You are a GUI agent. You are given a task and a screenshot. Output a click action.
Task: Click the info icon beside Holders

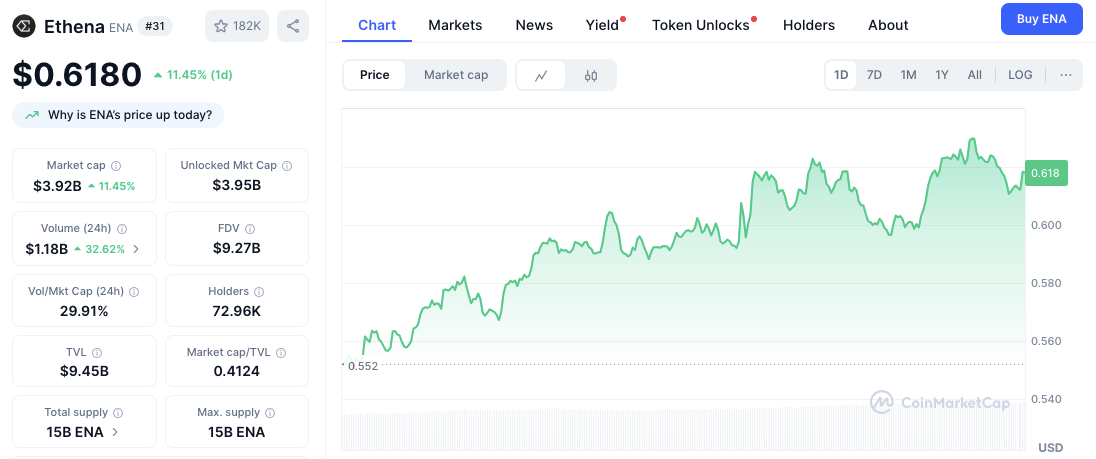pos(259,291)
